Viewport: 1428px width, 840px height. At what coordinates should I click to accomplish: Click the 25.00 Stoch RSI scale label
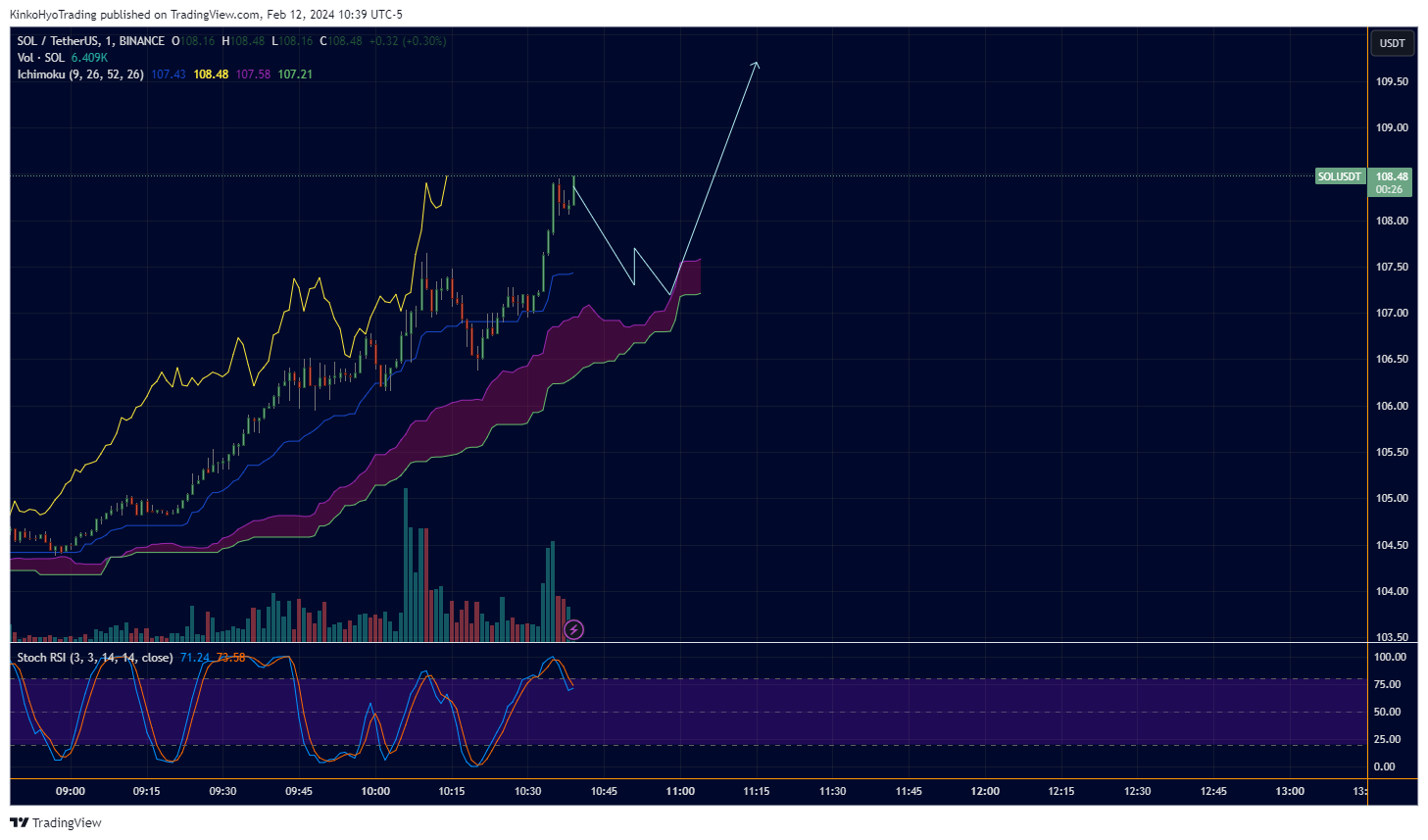tap(1387, 739)
